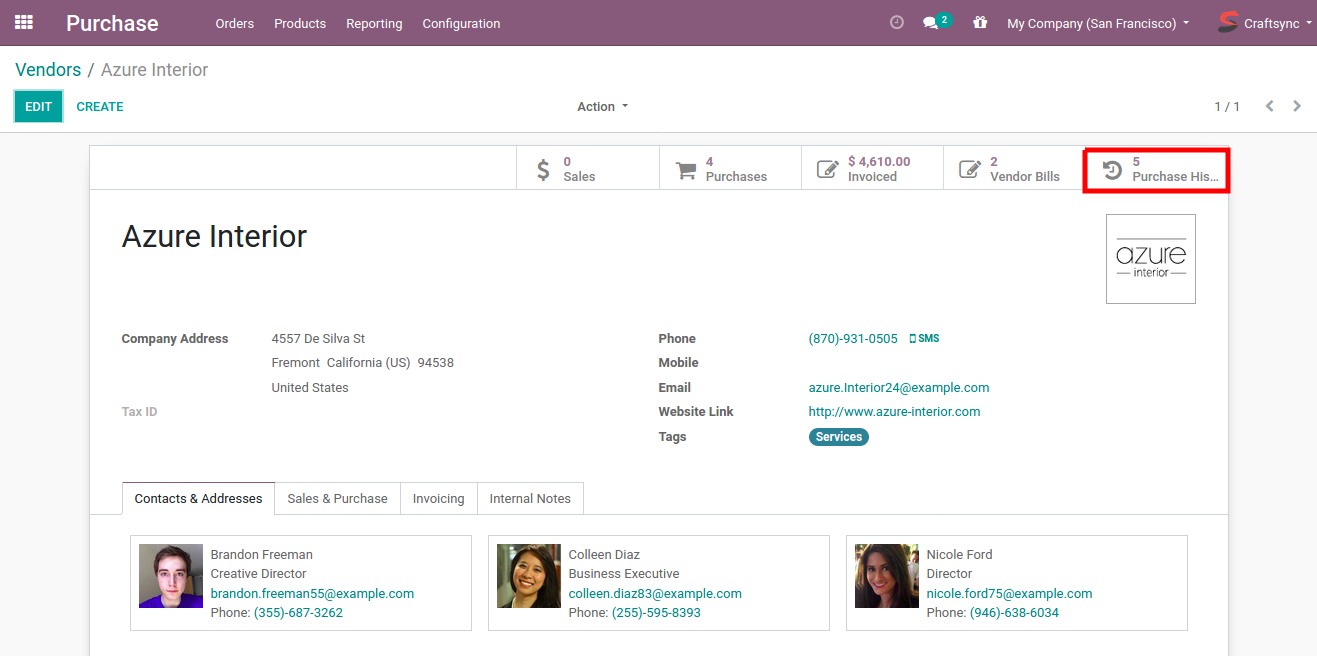Open My Company (San Francisco) selector

pos(1097,23)
